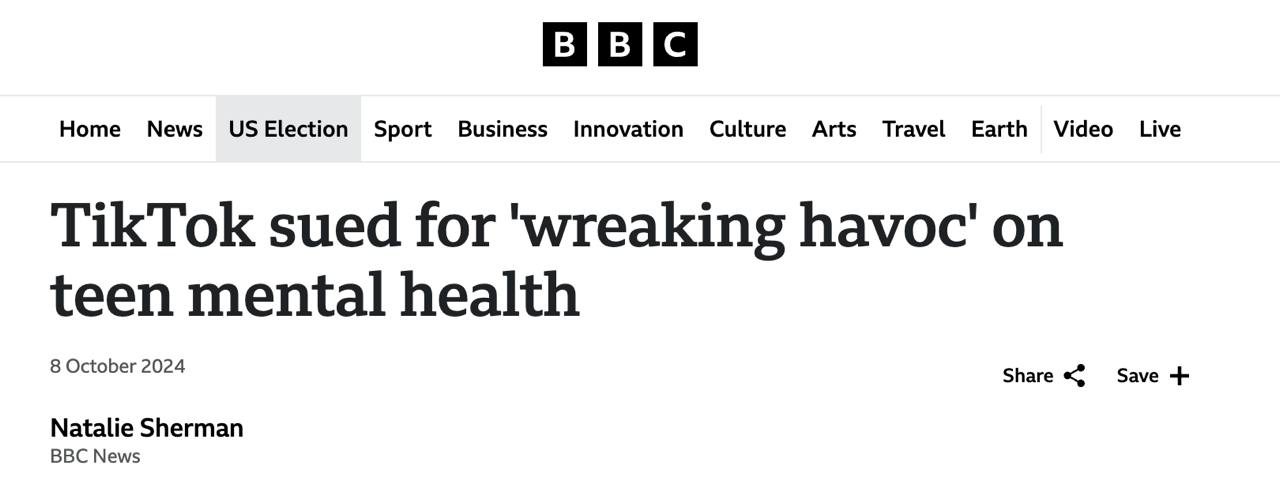Viewport: 1280px width, 477px height.
Task: Click the BBC logo
Action: coord(620,45)
